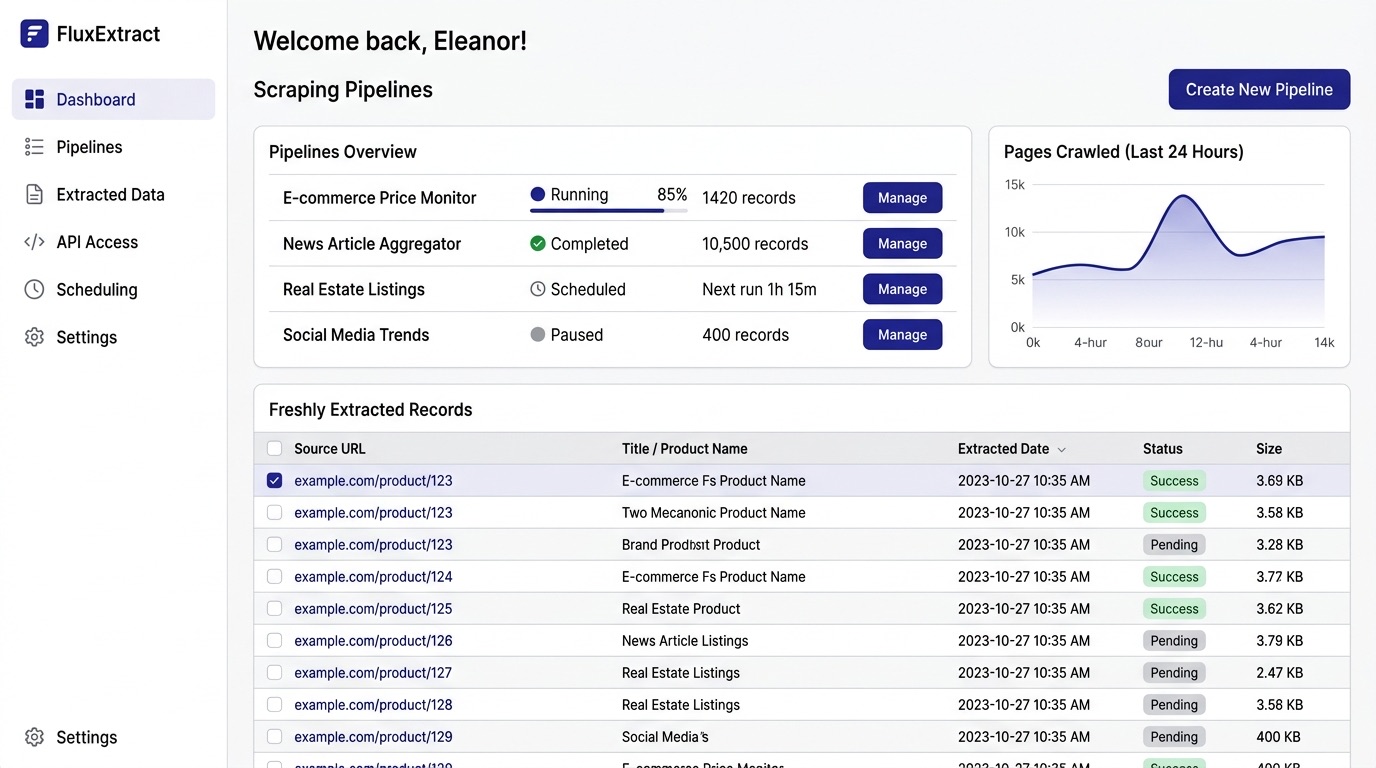The height and width of the screenshot is (768, 1376).
Task: Select checkbox for example.com/product/125 row
Action: (275, 609)
